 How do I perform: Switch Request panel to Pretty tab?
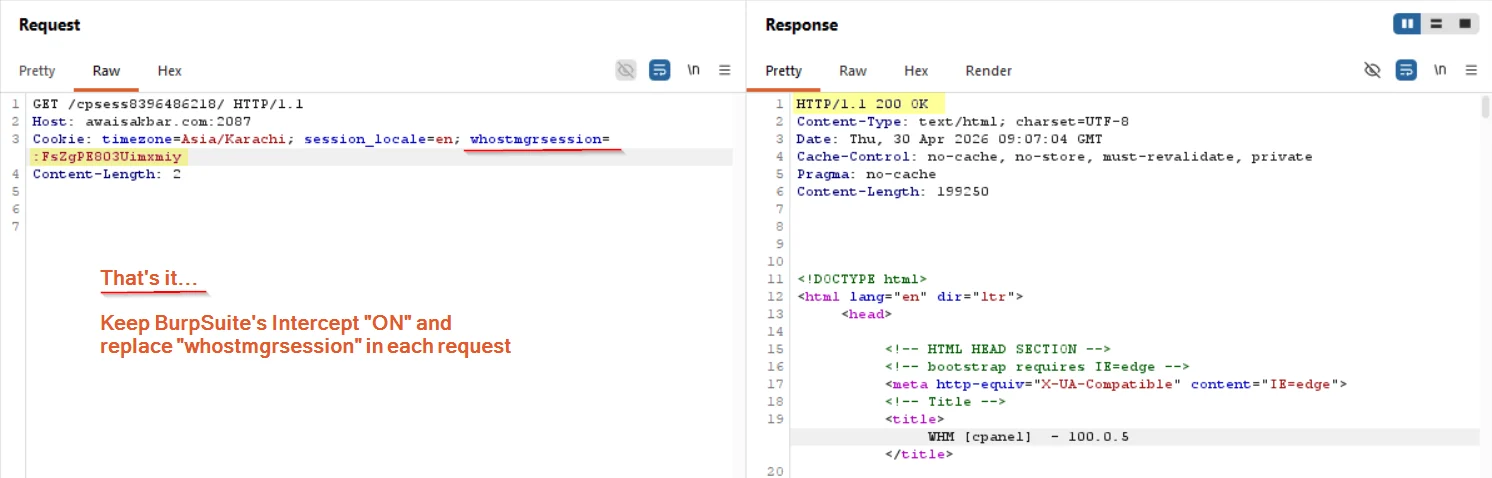tap(37, 71)
